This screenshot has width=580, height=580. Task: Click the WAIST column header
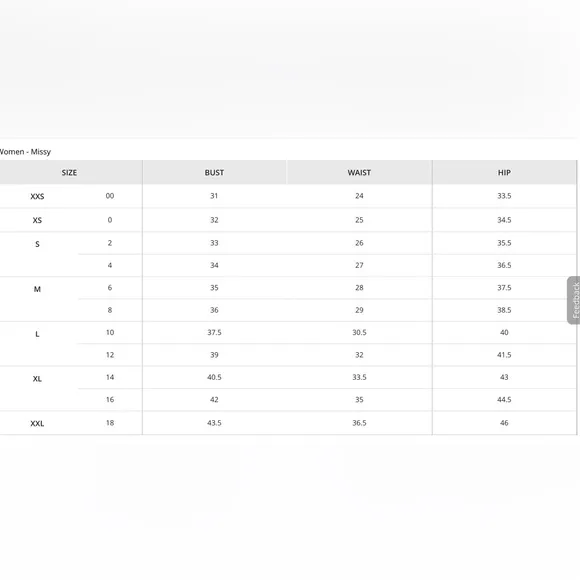coord(359,172)
